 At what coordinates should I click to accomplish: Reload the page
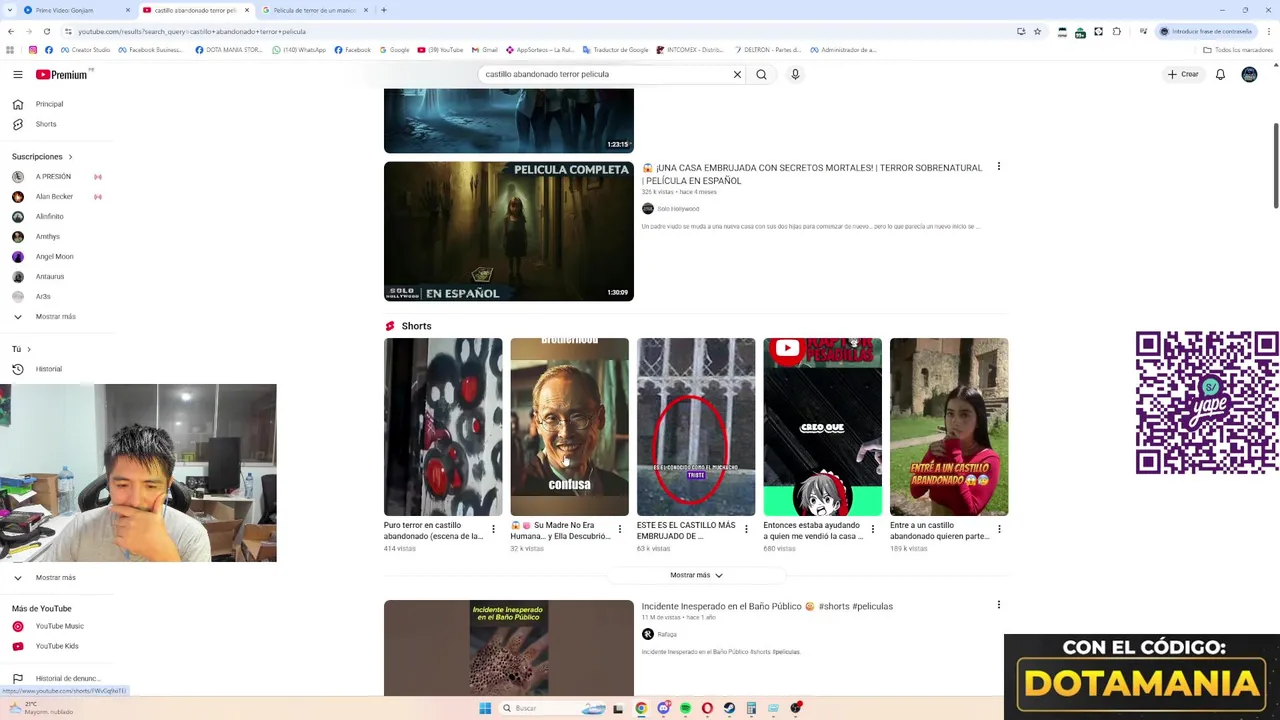(48, 31)
